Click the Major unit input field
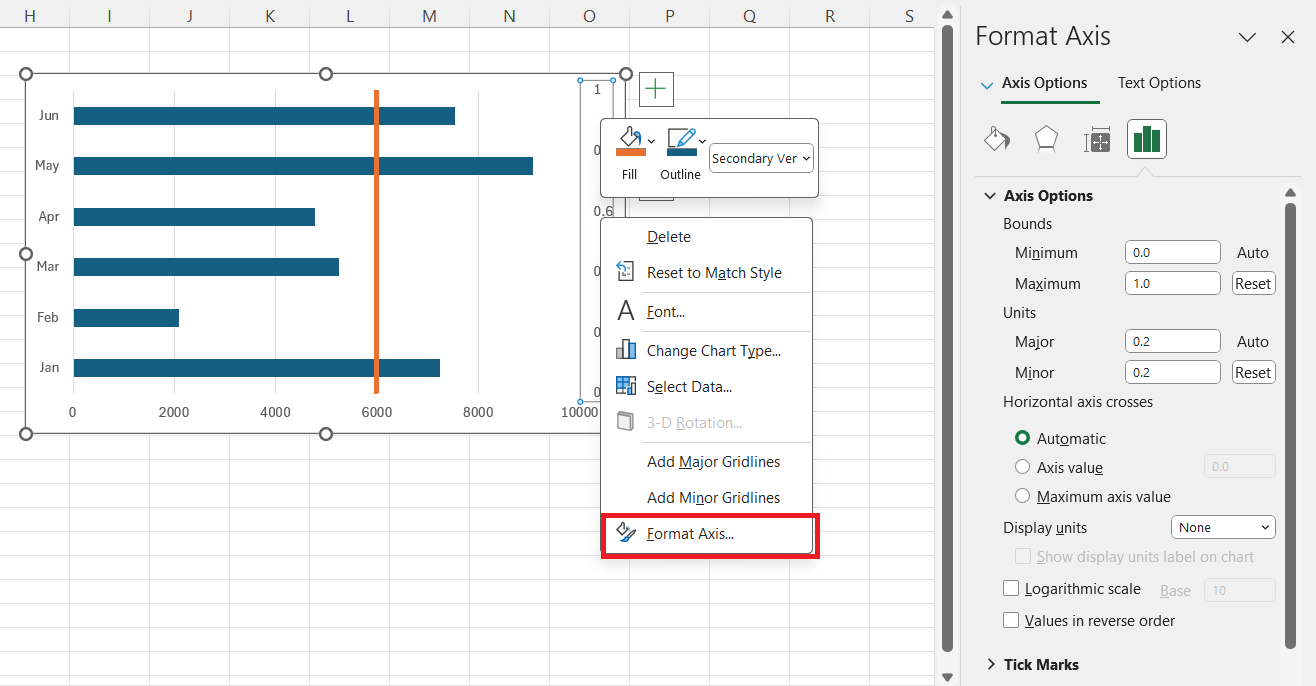Image resolution: width=1316 pixels, height=686 pixels. pyautogui.click(x=1172, y=341)
